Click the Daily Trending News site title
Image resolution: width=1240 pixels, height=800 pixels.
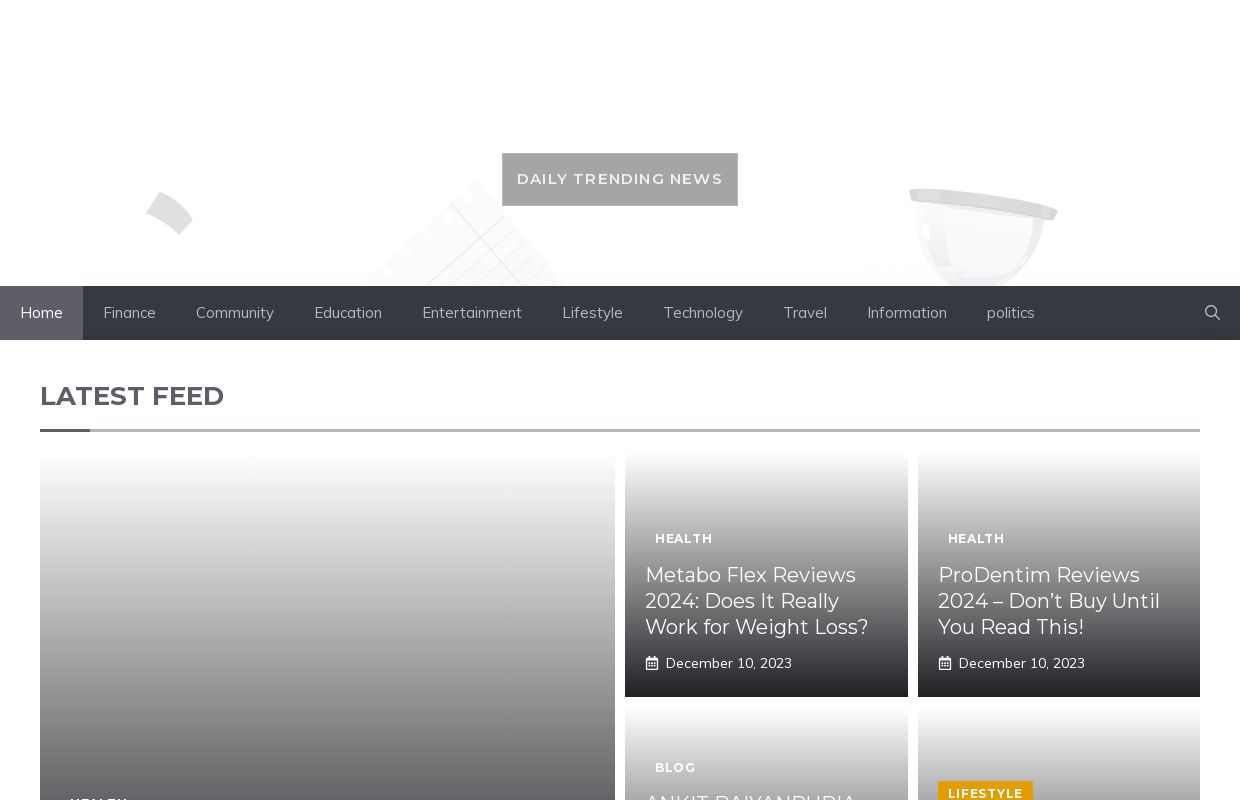(619, 179)
